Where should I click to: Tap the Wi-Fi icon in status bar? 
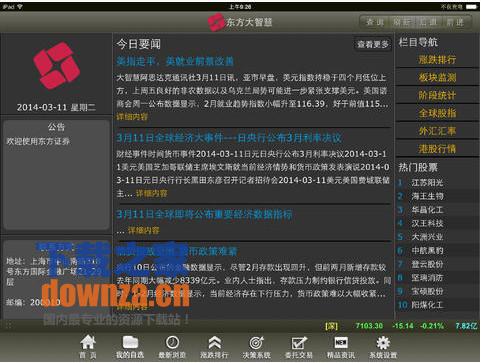pos(20,6)
